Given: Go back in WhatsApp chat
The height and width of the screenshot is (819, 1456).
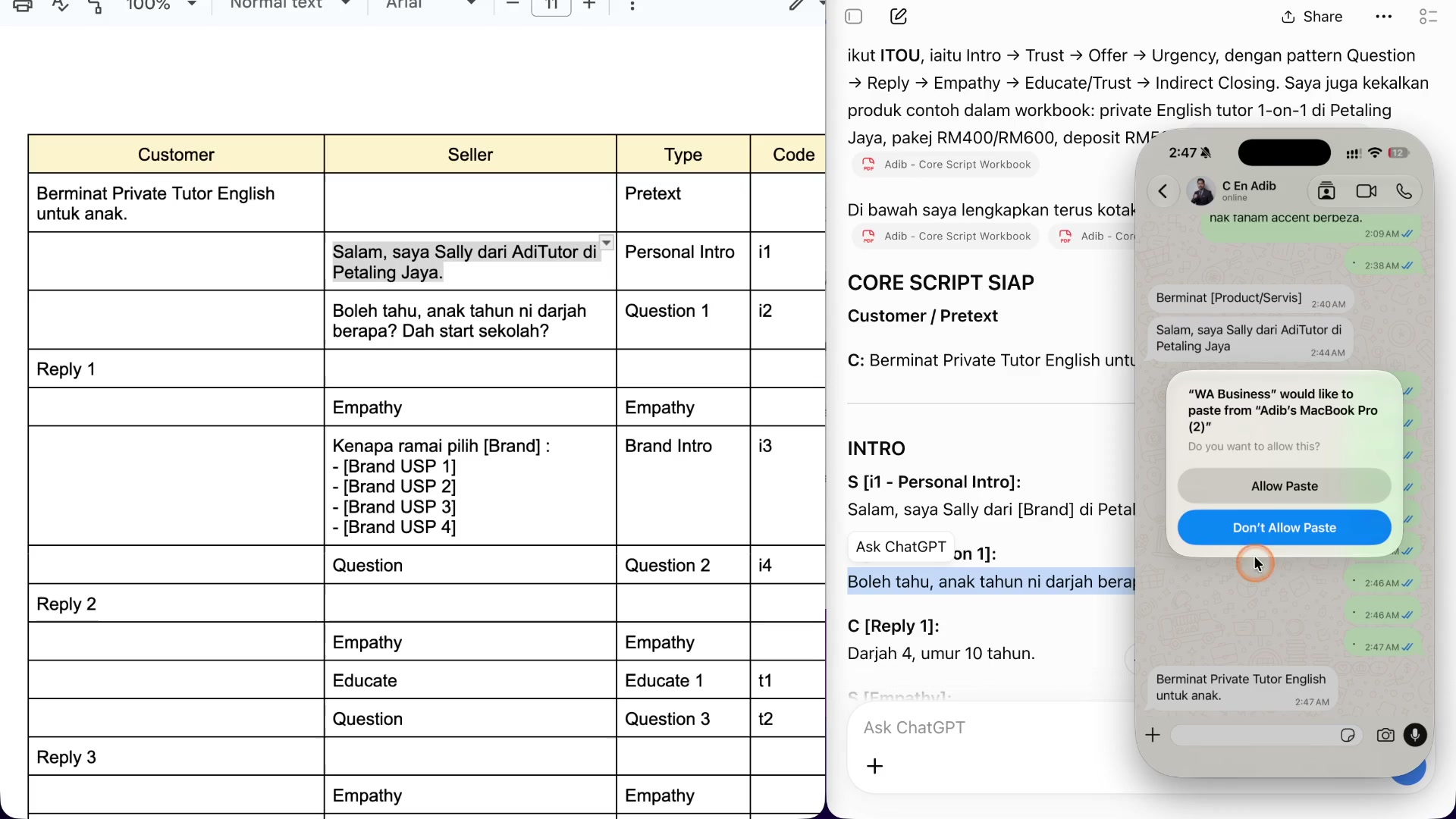Looking at the screenshot, I should pyautogui.click(x=1163, y=191).
